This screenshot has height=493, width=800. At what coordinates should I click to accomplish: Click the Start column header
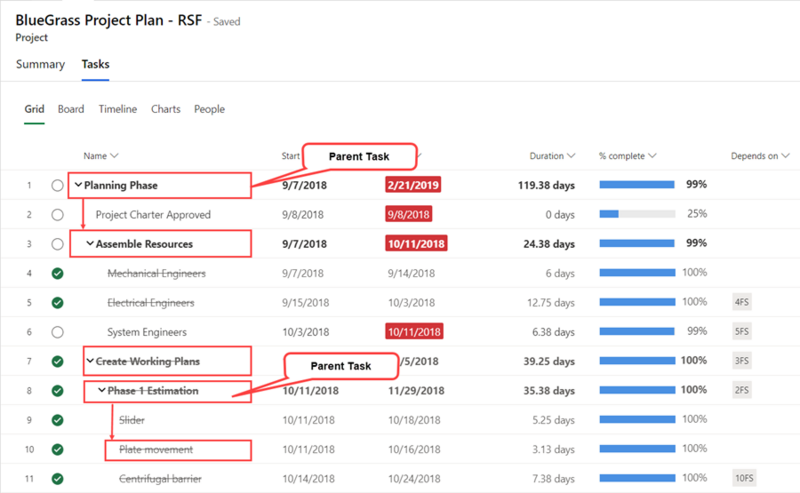(291, 156)
